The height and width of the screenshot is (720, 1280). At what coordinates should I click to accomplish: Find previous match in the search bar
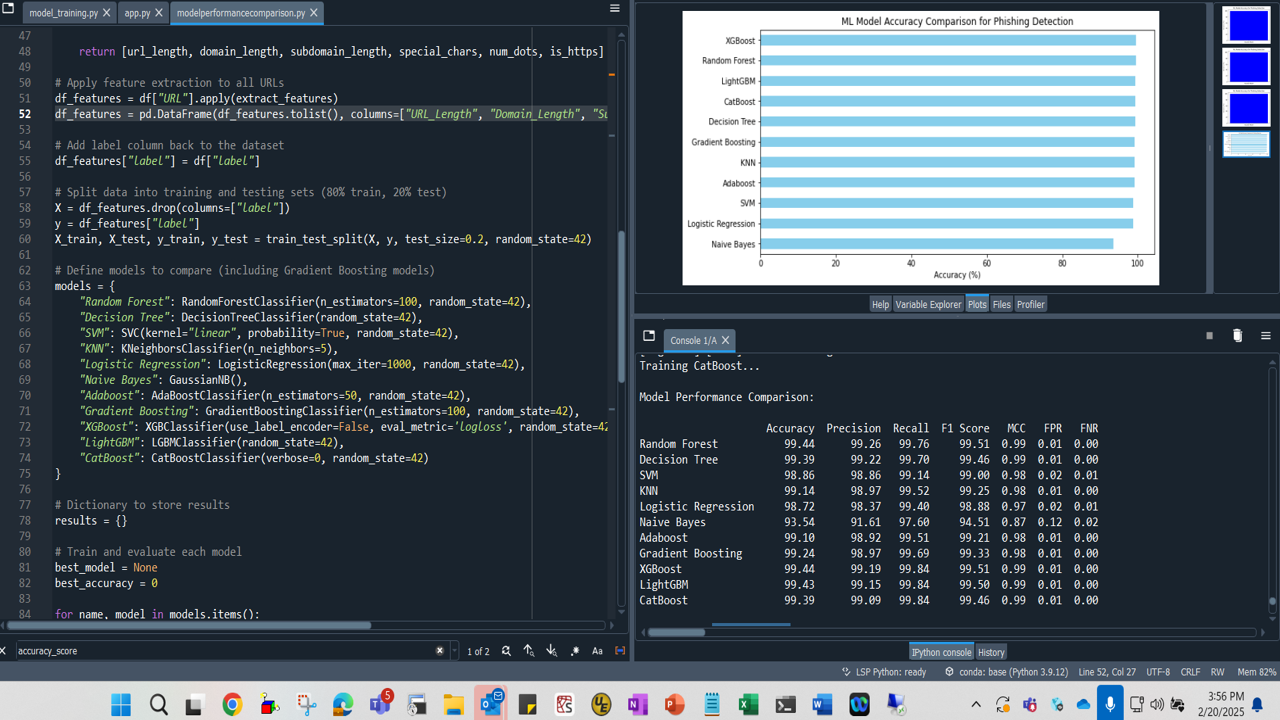pos(529,651)
